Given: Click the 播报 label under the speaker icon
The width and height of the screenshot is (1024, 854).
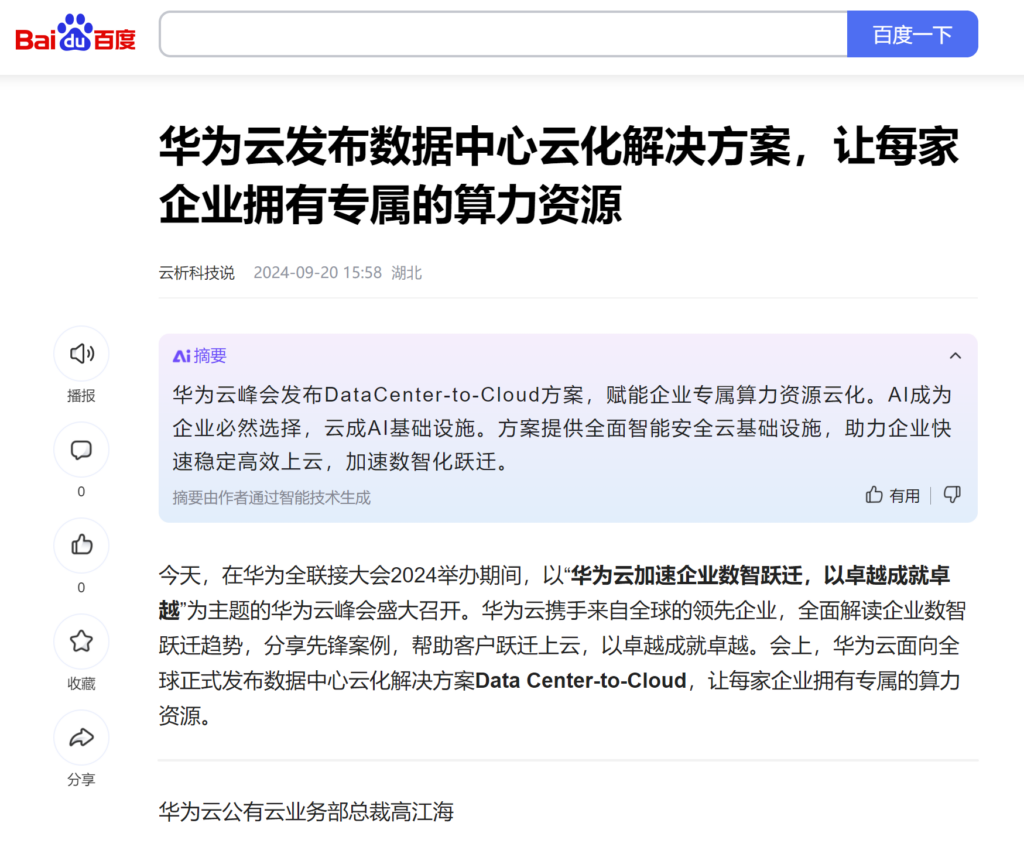Looking at the screenshot, I should pos(81,396).
